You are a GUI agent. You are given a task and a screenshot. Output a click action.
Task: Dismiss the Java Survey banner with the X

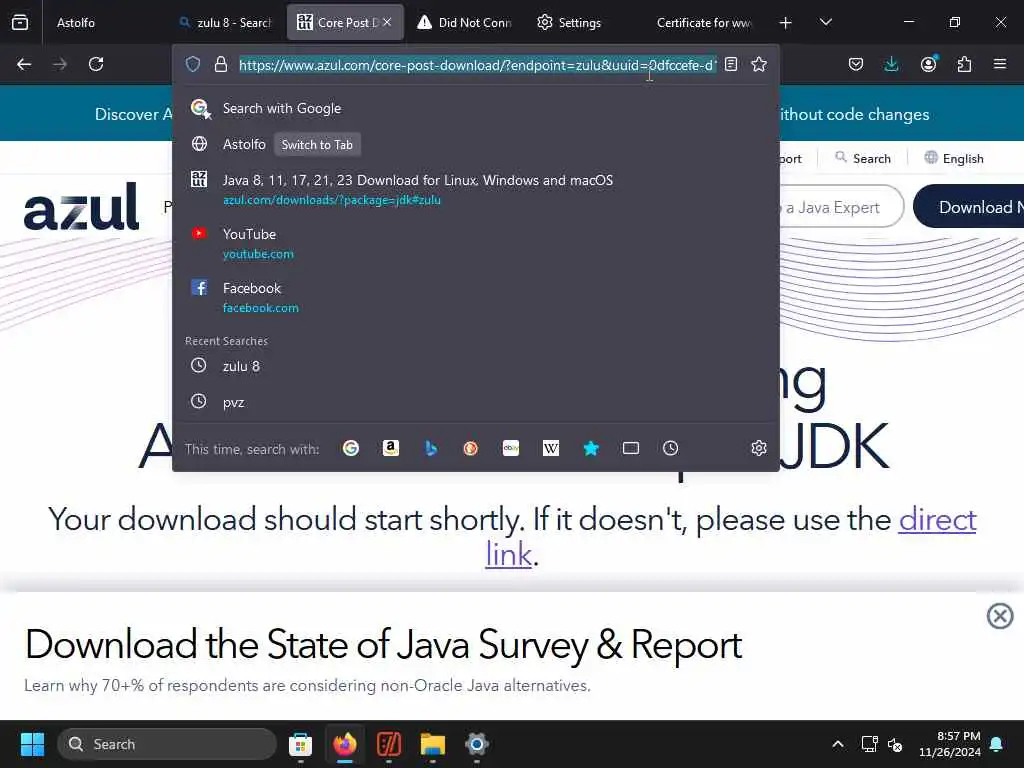(1000, 616)
